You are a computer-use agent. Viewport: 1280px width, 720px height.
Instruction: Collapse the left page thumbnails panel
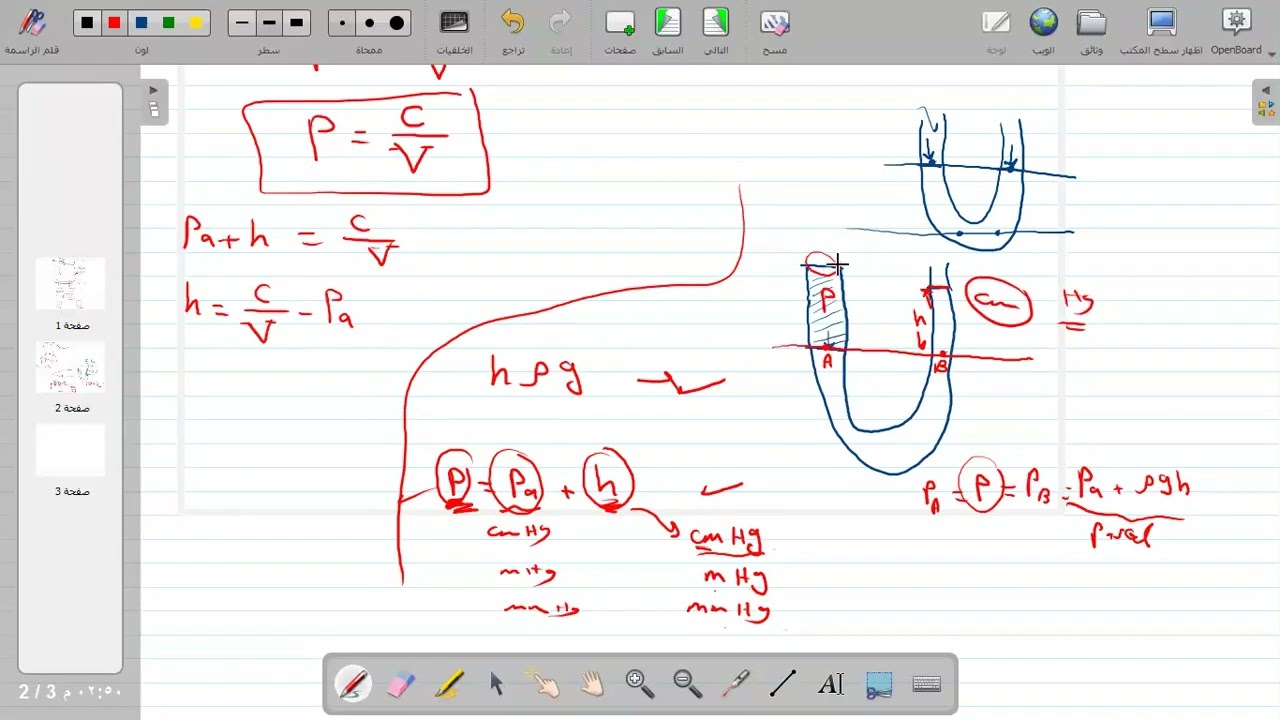point(154,90)
